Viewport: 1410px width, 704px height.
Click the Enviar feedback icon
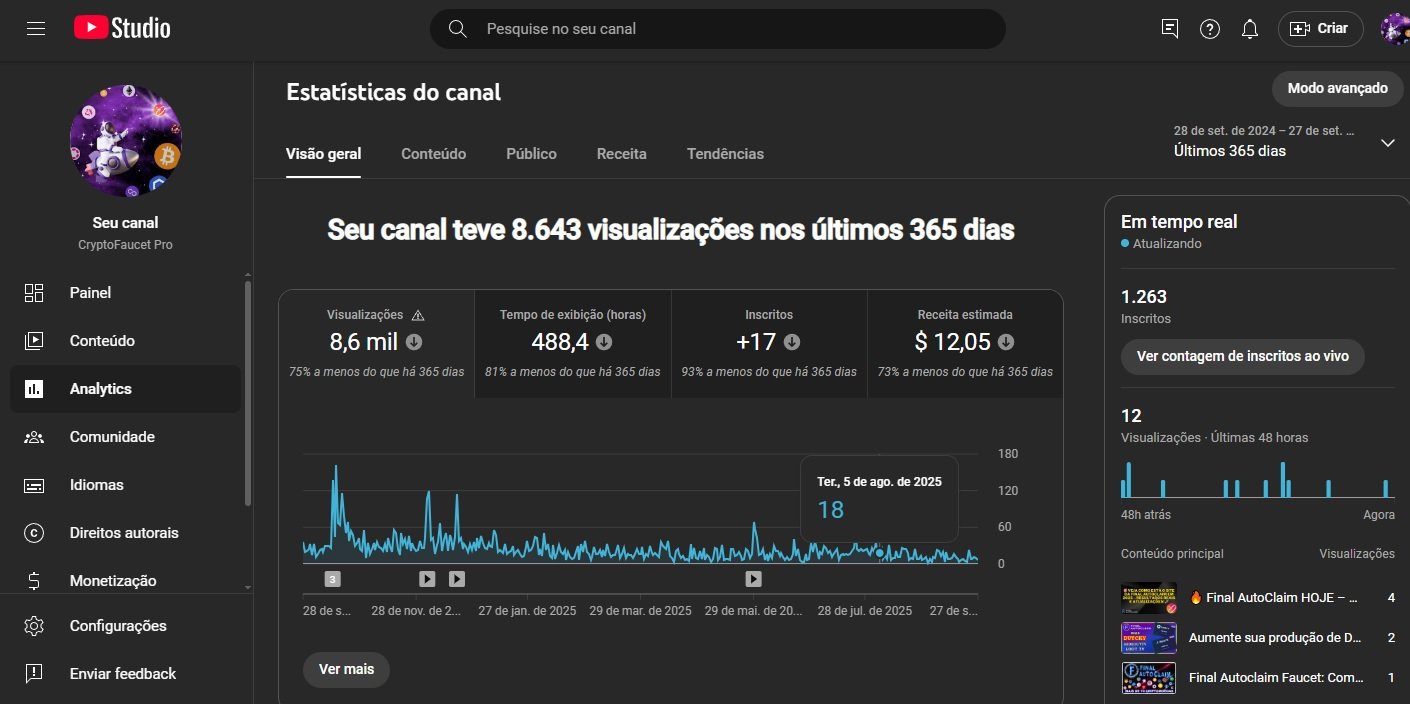(34, 674)
